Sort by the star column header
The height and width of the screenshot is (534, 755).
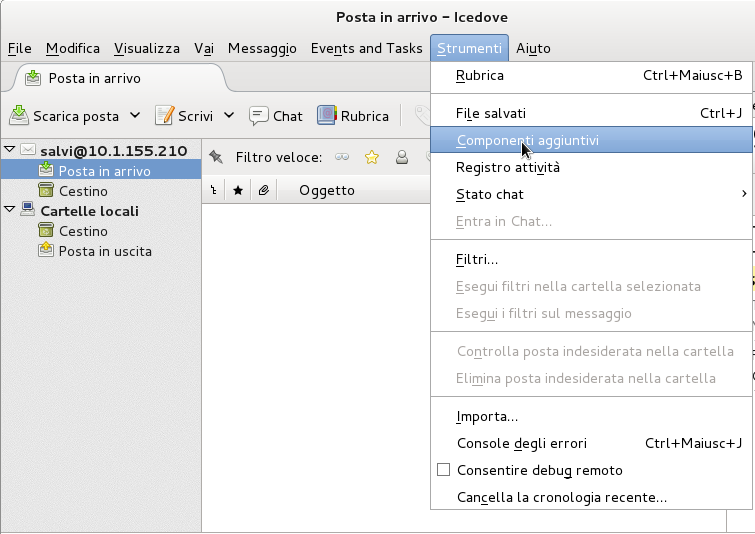[238, 191]
